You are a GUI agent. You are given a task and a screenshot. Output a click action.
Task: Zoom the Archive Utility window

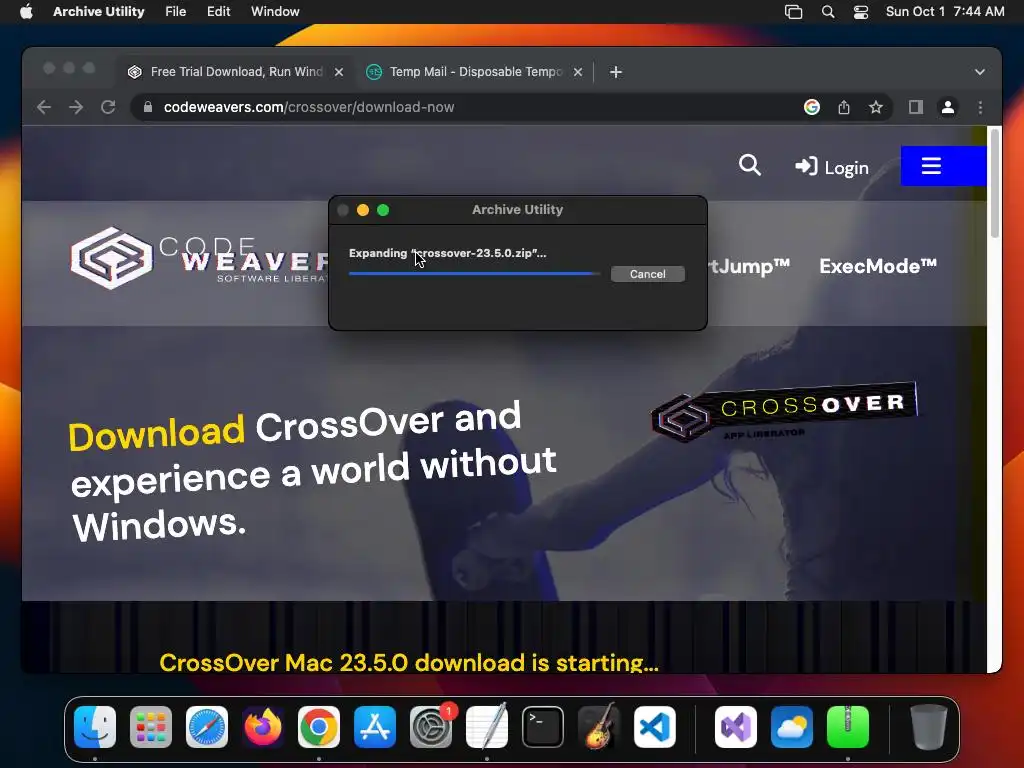click(x=383, y=210)
